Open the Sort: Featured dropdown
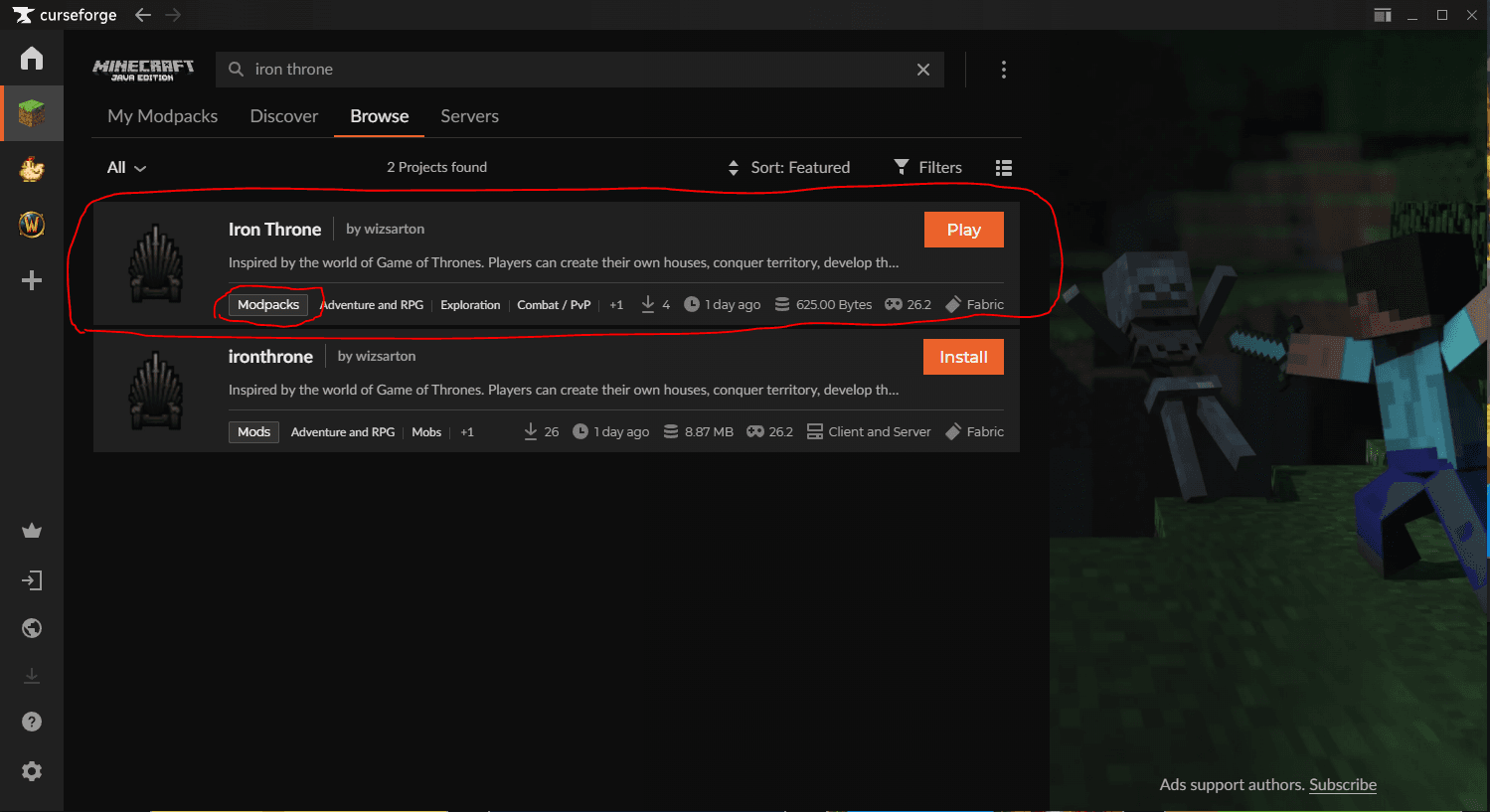1490x812 pixels. pyautogui.click(x=789, y=168)
